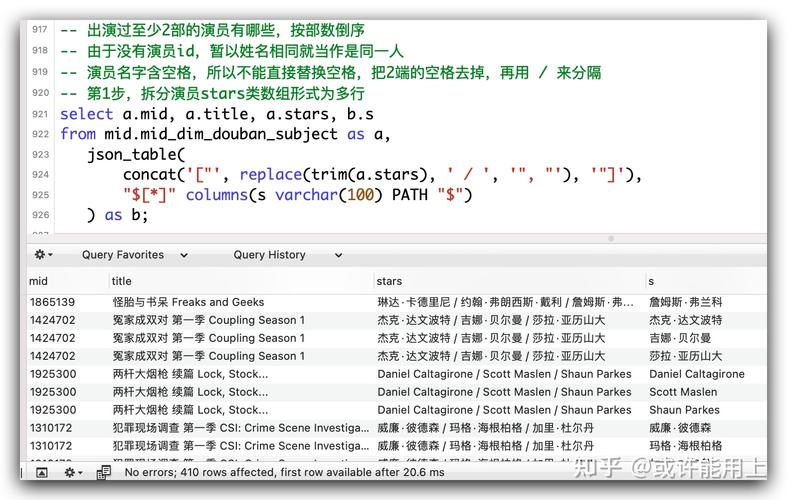Click line number 917 in the gutter

[x=40, y=29]
